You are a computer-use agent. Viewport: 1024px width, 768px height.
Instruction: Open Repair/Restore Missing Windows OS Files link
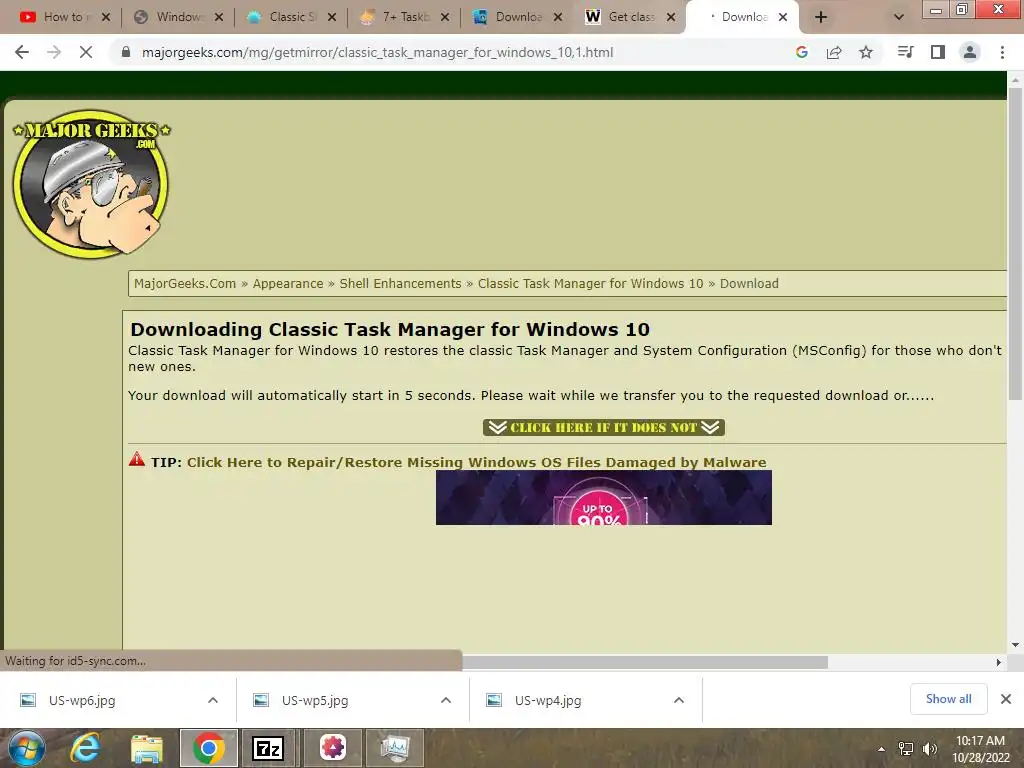(477, 462)
